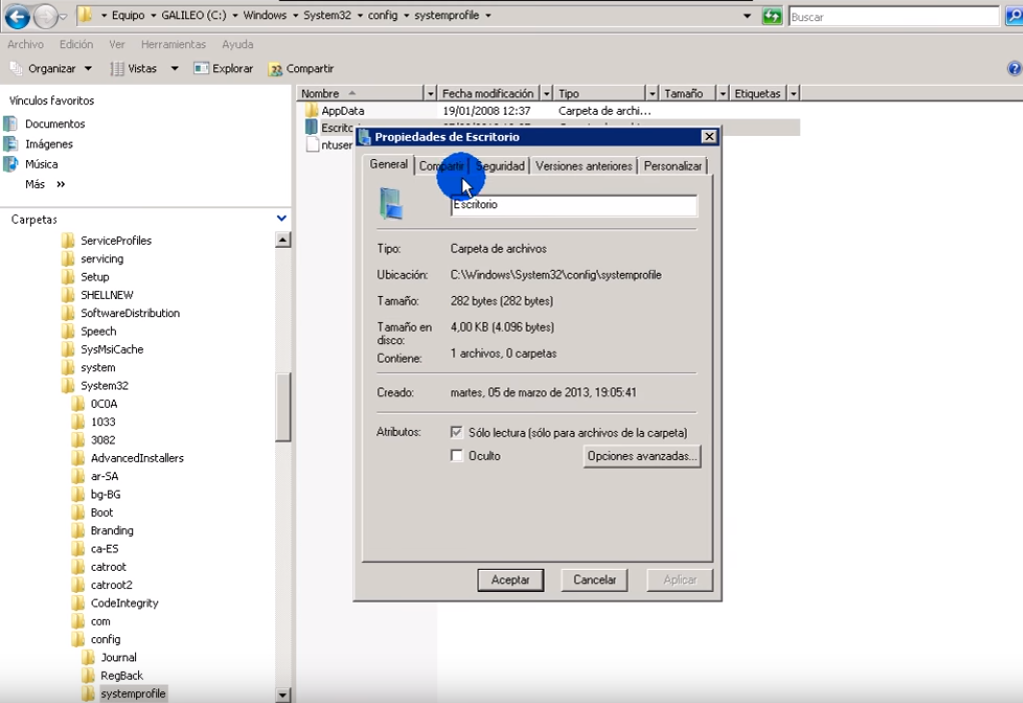Enable the Oculto attribute checkbox
The height and width of the screenshot is (703, 1023).
(457, 455)
